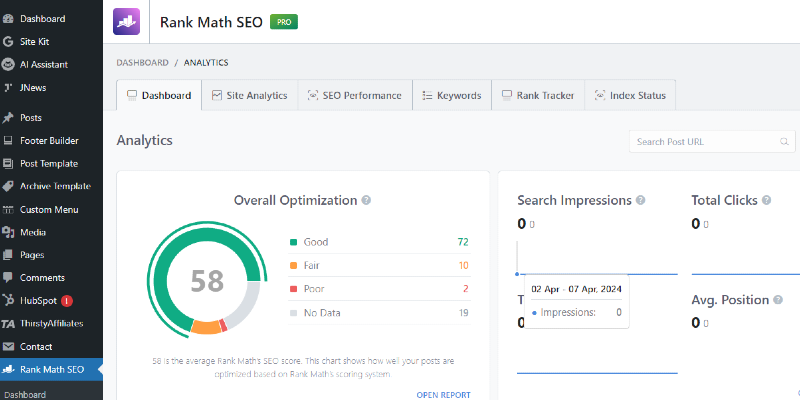Open the SEO Performance tab
The width and height of the screenshot is (800, 400).
[x=355, y=95]
